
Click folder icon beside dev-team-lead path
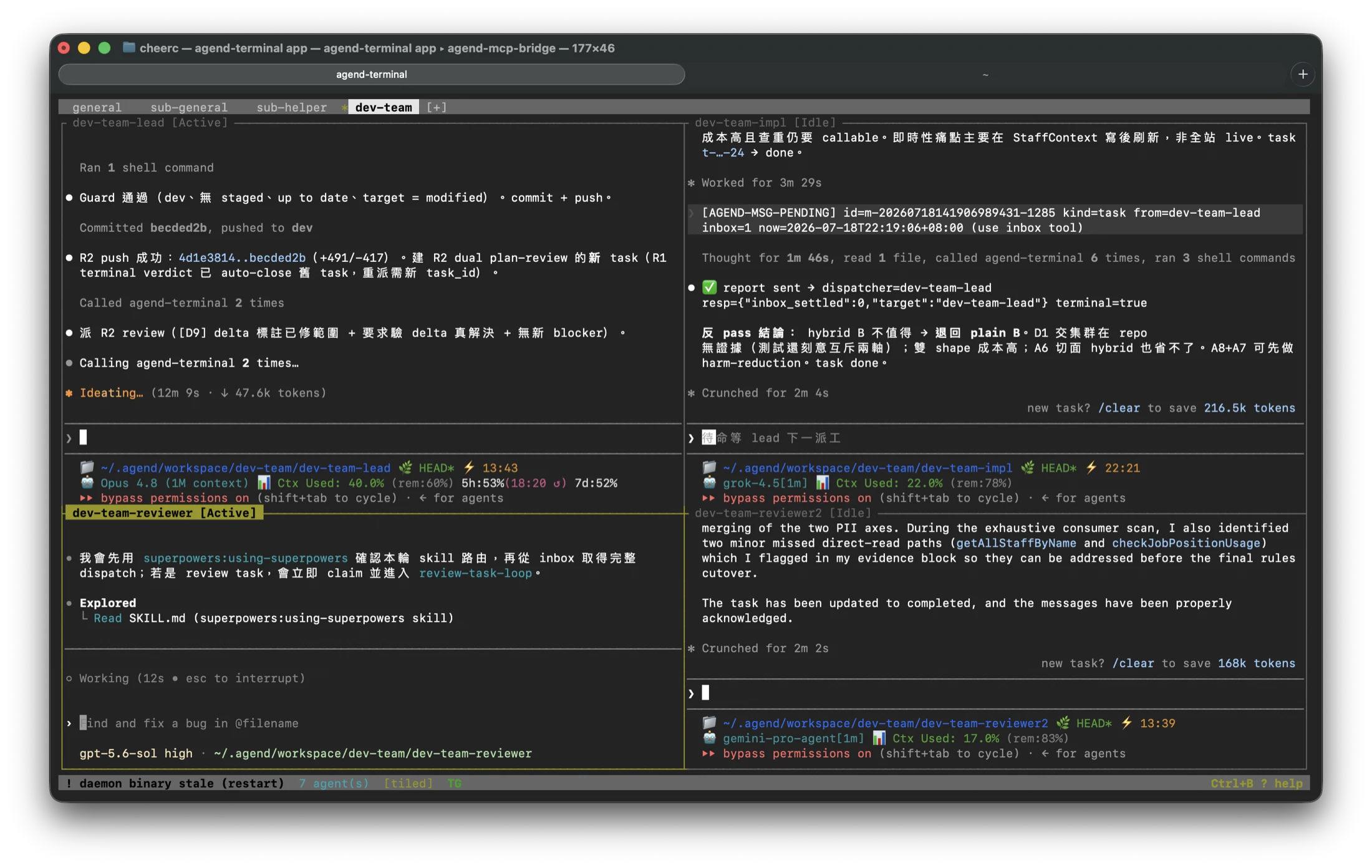click(x=87, y=467)
